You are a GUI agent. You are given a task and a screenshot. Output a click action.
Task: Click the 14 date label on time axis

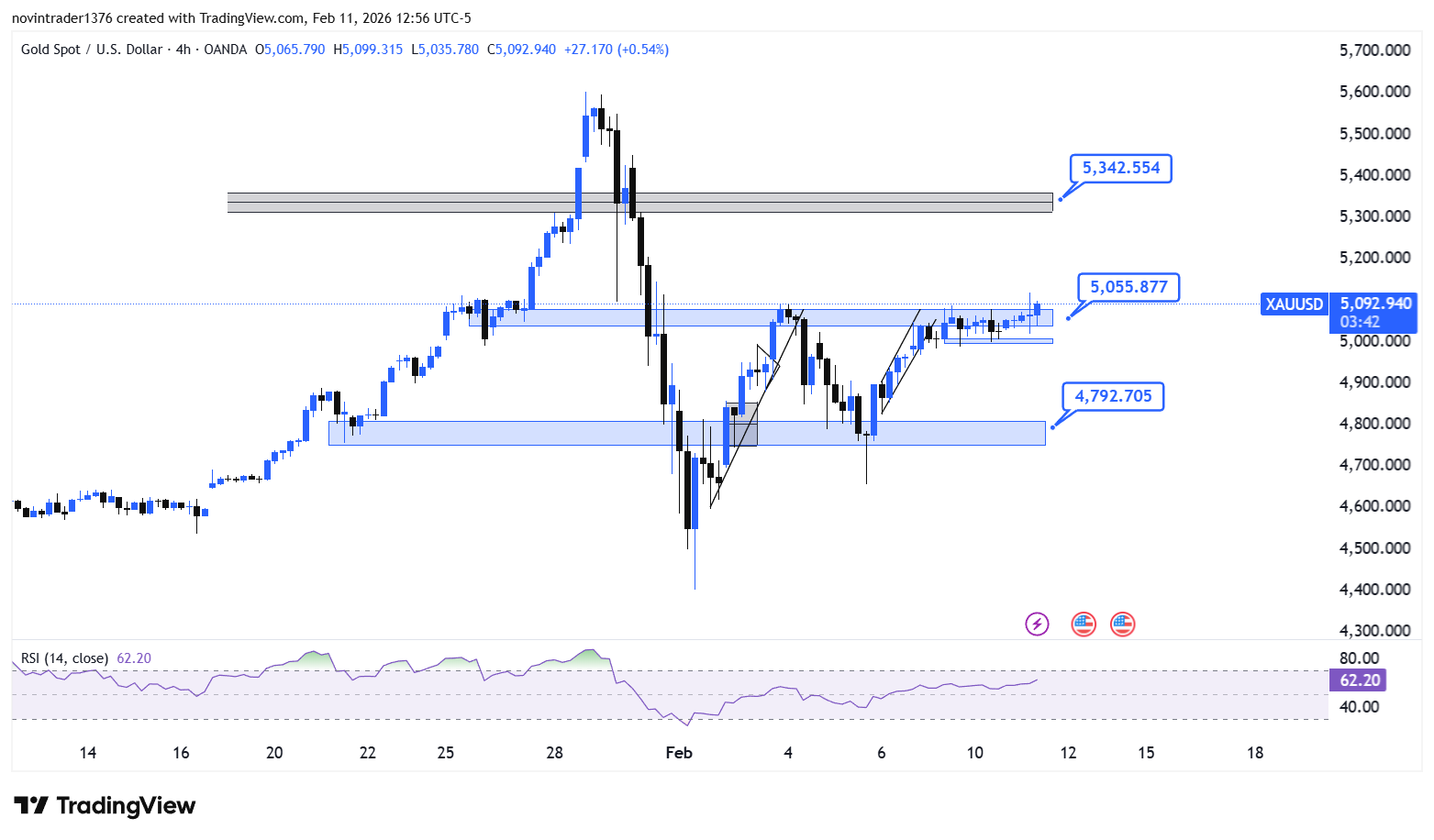[x=88, y=753]
